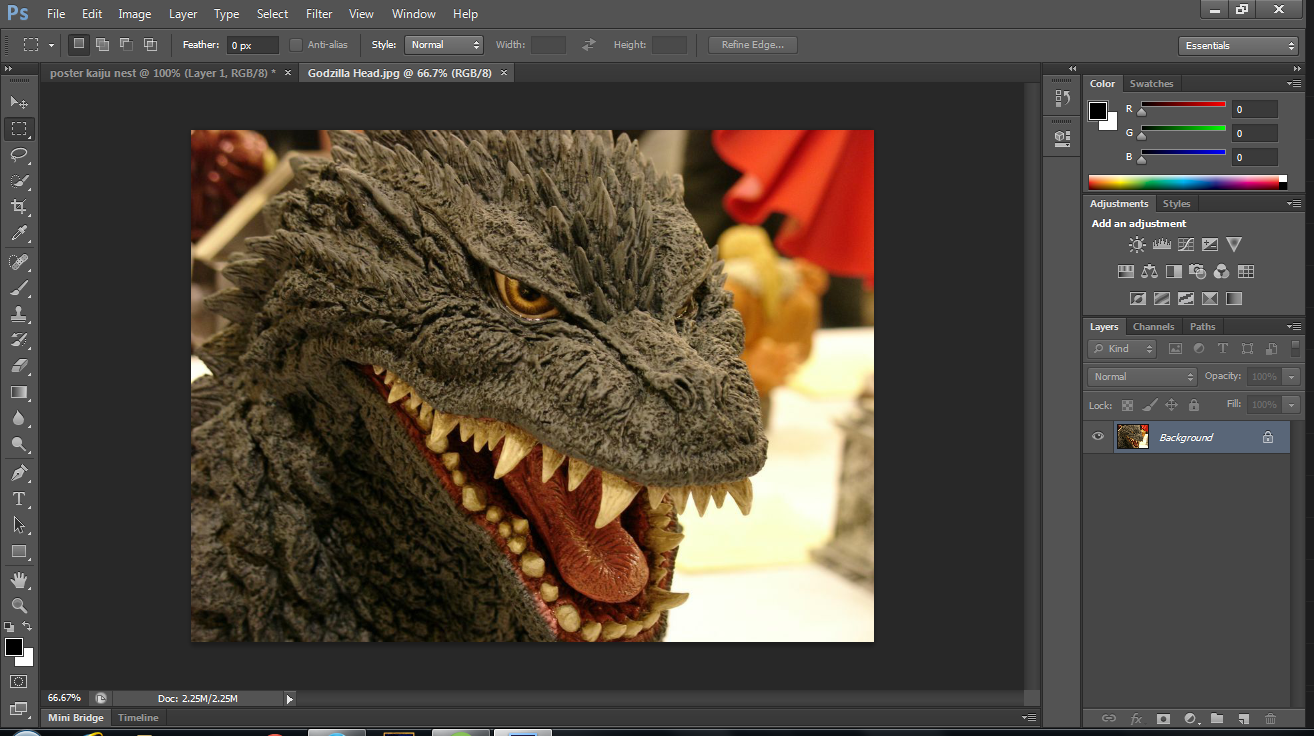Screen dimensions: 1314x736
Task: Switch to the Channels tab
Action: click(1153, 327)
